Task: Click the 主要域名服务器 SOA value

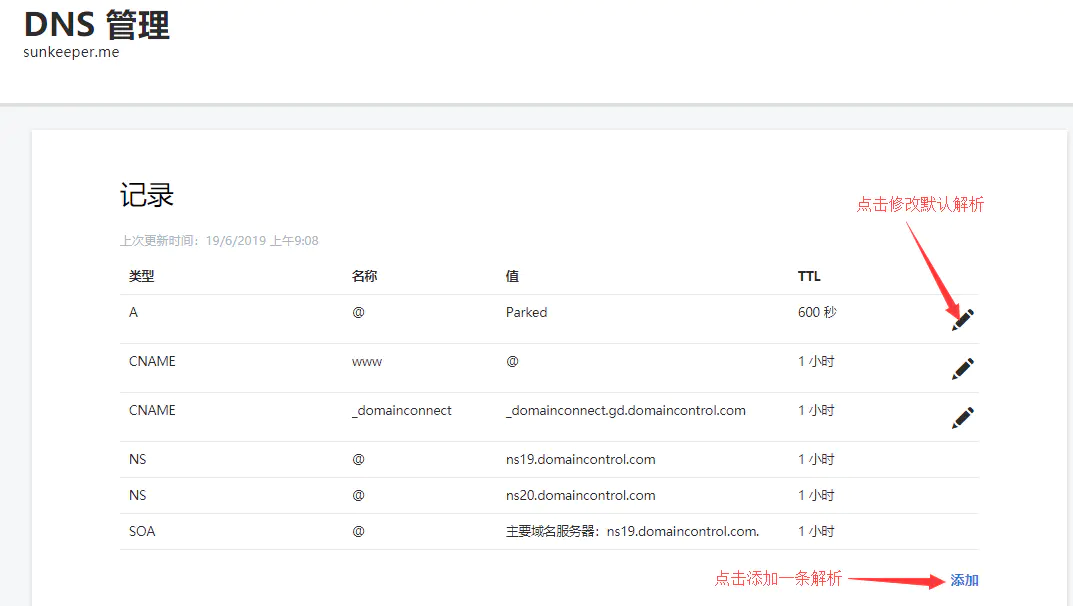Action: (632, 531)
